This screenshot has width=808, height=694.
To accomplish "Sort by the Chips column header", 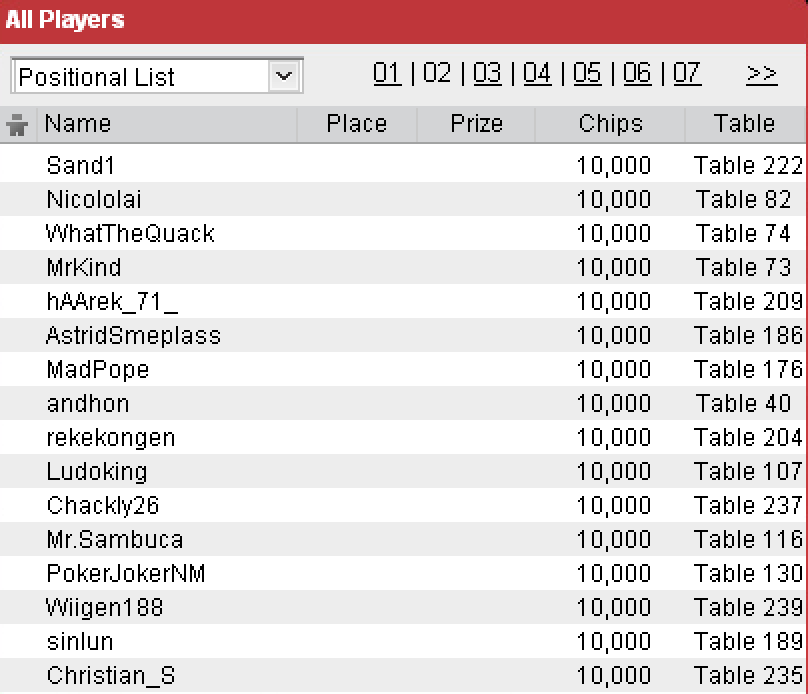I will tap(610, 125).
